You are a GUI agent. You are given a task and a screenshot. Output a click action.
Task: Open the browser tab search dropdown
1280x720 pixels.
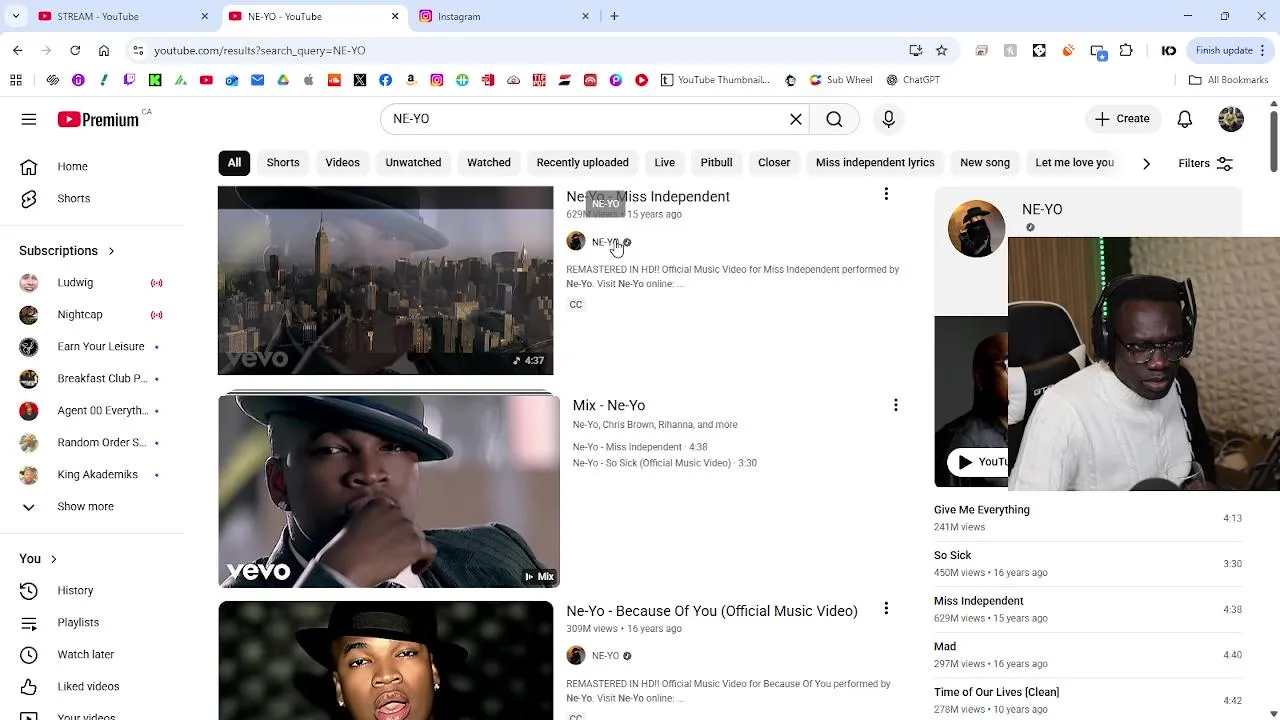click(x=16, y=16)
